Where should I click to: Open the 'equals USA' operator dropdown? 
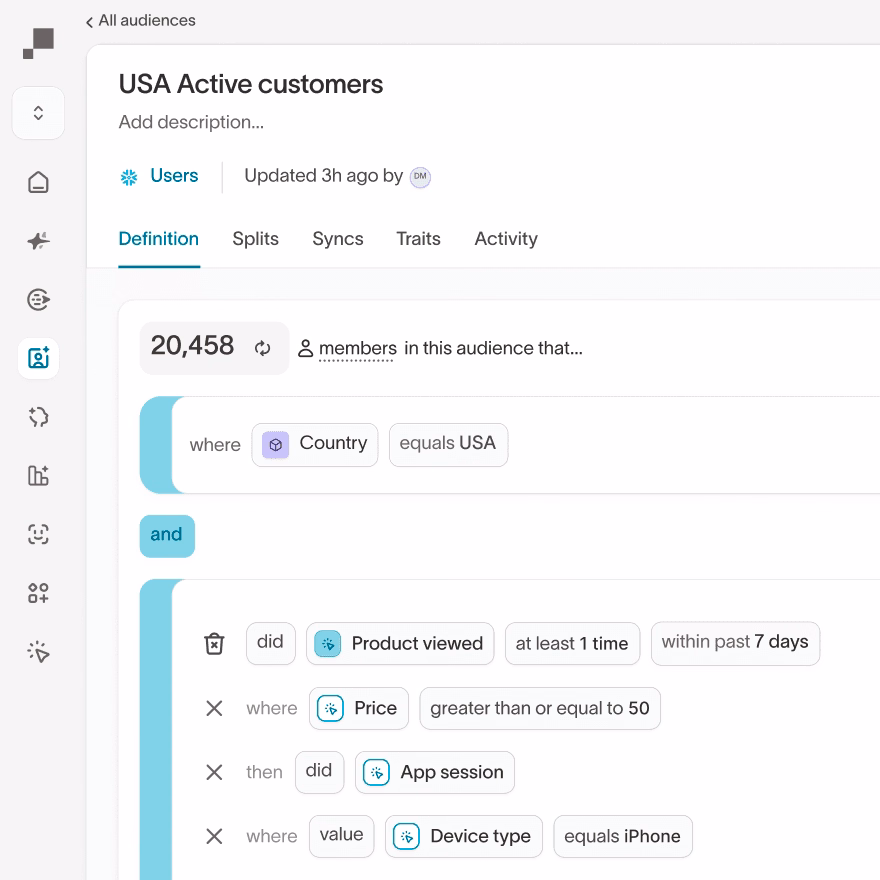coord(448,444)
